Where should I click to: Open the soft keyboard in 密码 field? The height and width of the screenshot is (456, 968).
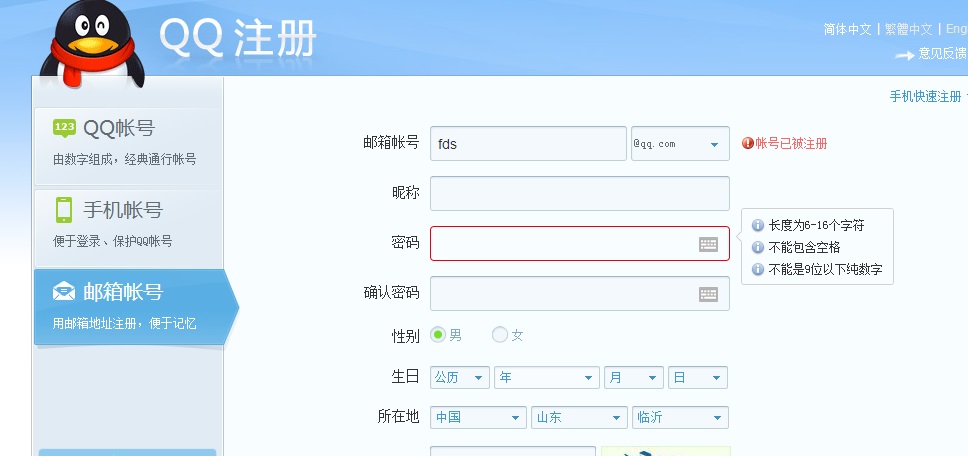(x=708, y=244)
